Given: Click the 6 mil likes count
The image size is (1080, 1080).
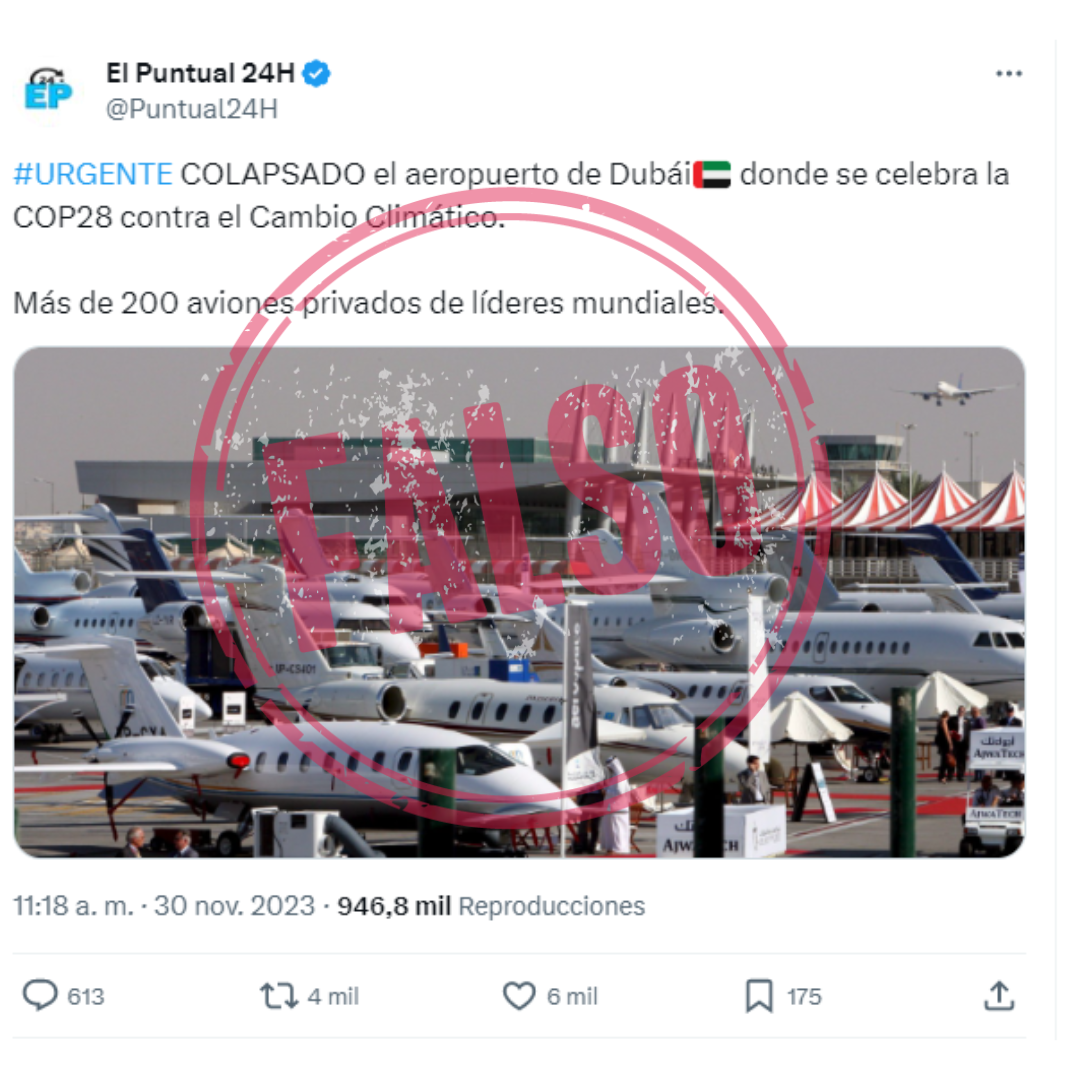Looking at the screenshot, I should (x=572, y=997).
